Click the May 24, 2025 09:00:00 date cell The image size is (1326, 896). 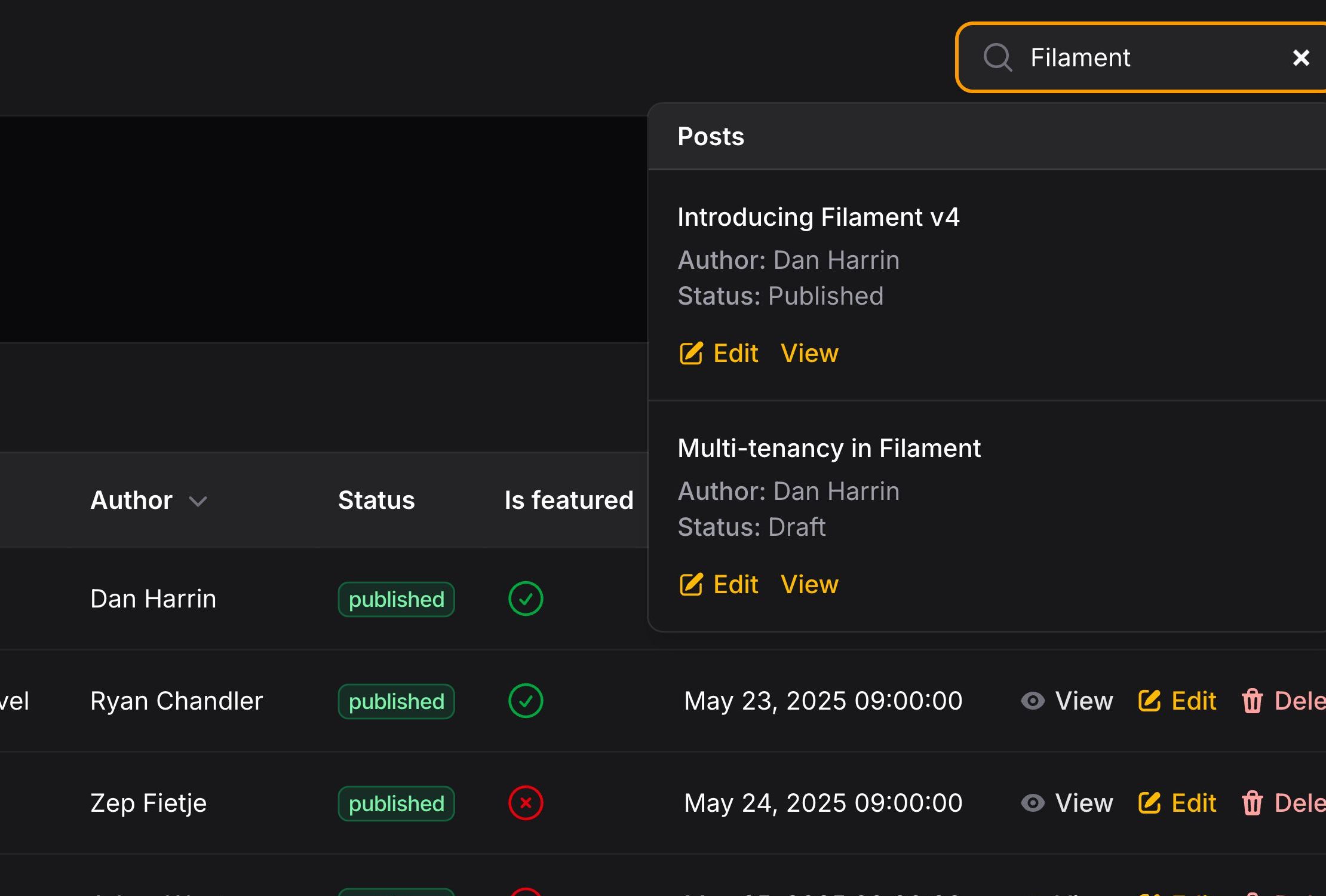point(823,803)
